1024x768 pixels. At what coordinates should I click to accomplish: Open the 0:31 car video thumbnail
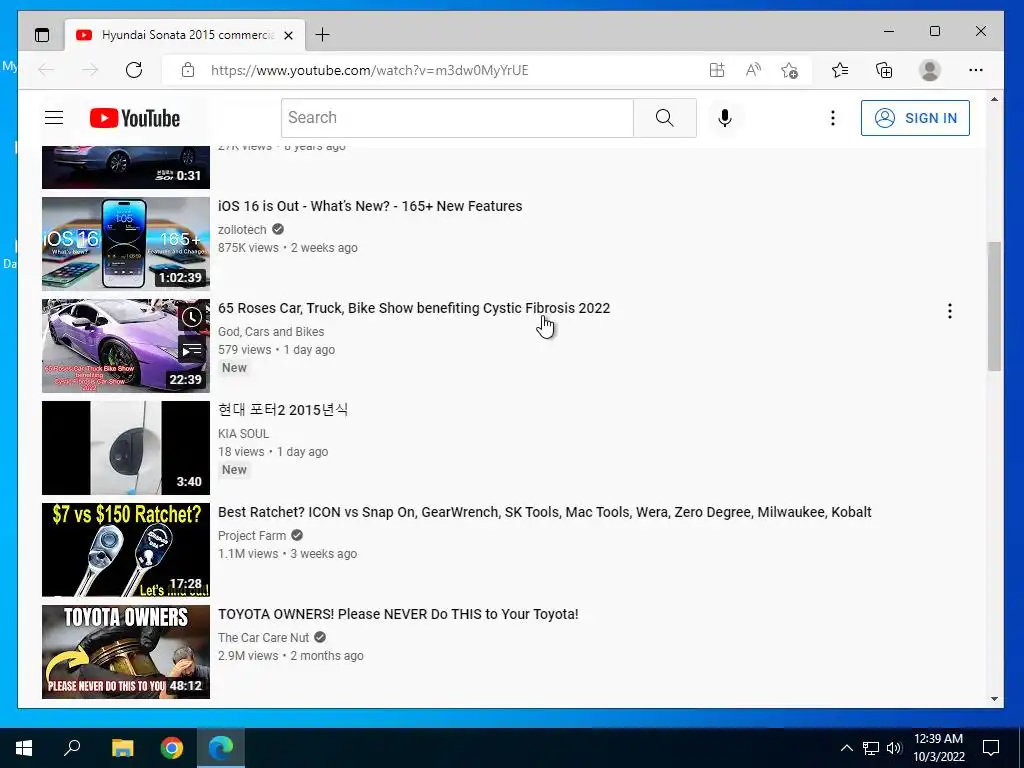[126, 168]
